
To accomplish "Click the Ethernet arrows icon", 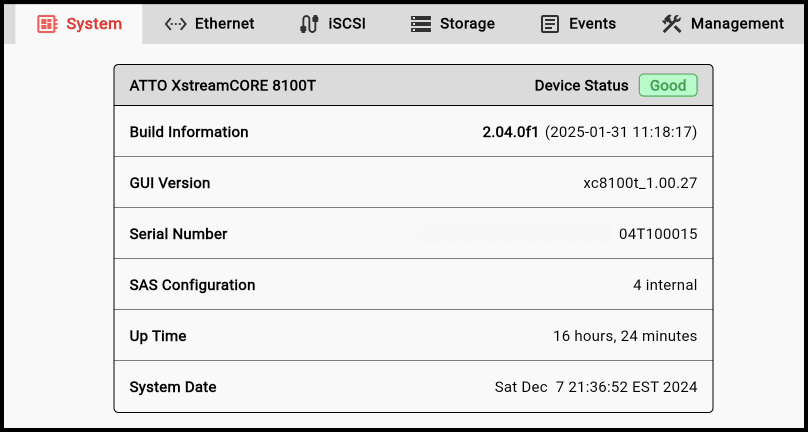I will coord(175,24).
